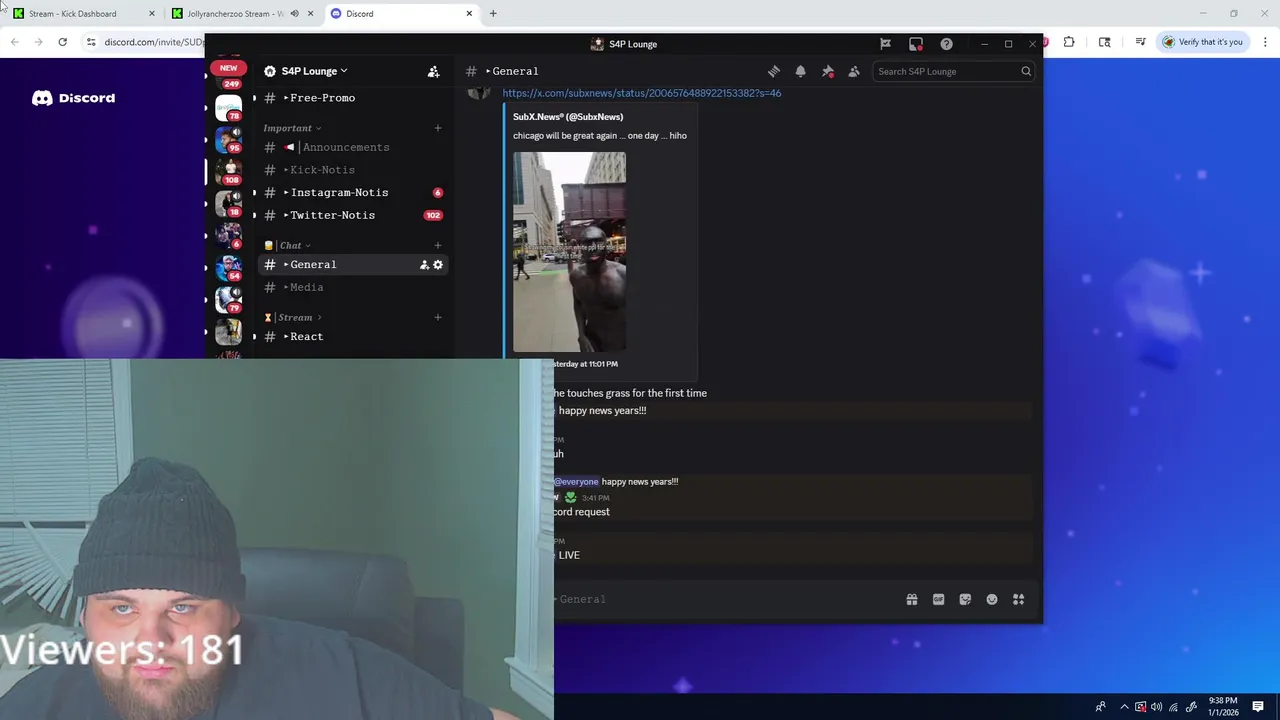Create invite for General channel
Screen dimensions: 1280x720
(x=424, y=265)
